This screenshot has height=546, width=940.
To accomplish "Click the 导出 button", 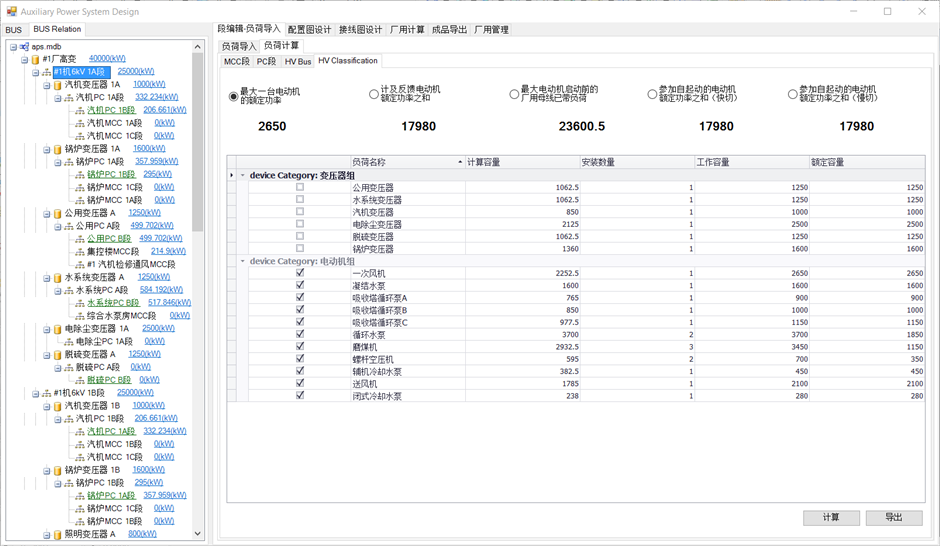I will [894, 518].
